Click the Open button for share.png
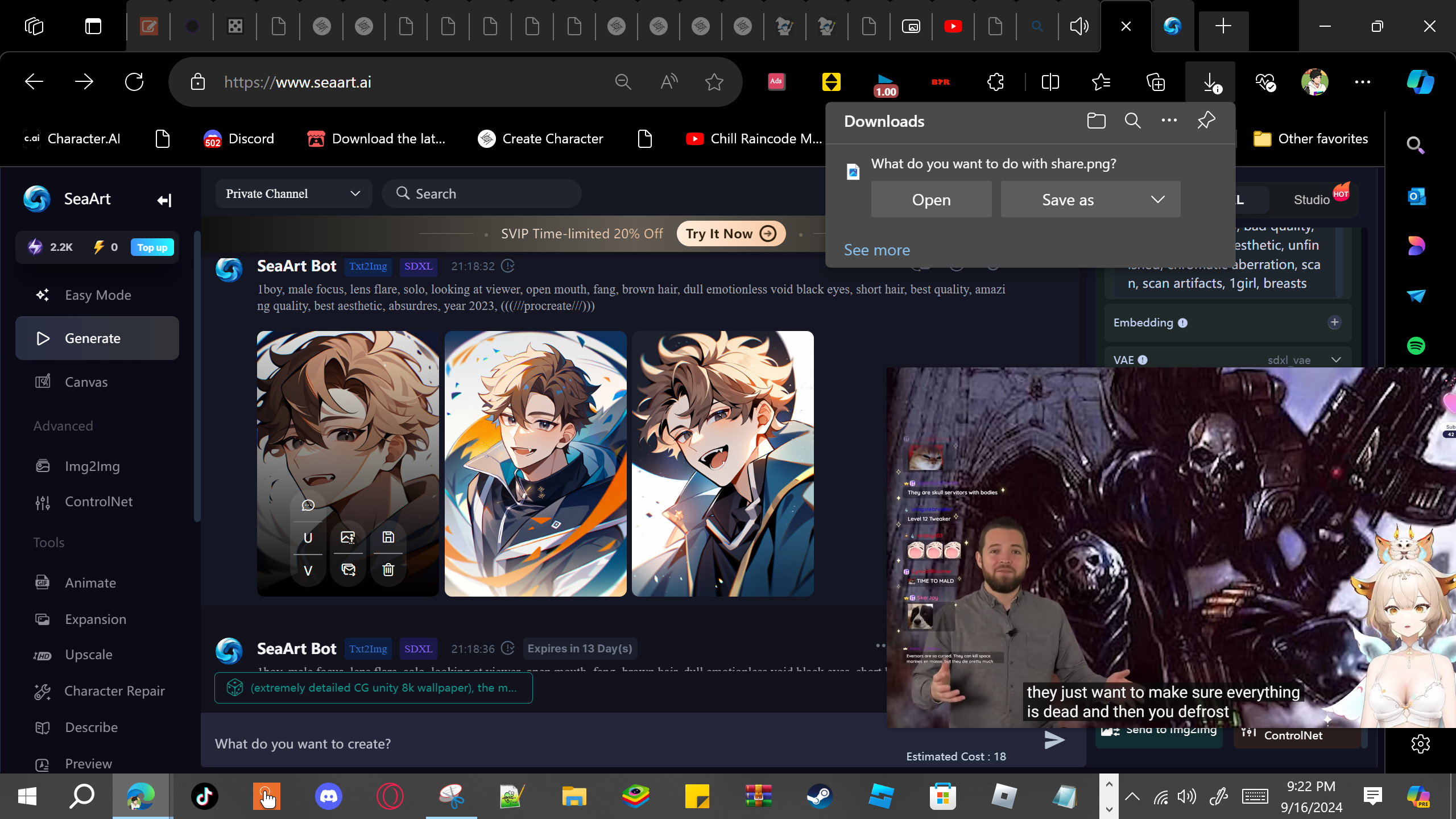 (x=931, y=200)
